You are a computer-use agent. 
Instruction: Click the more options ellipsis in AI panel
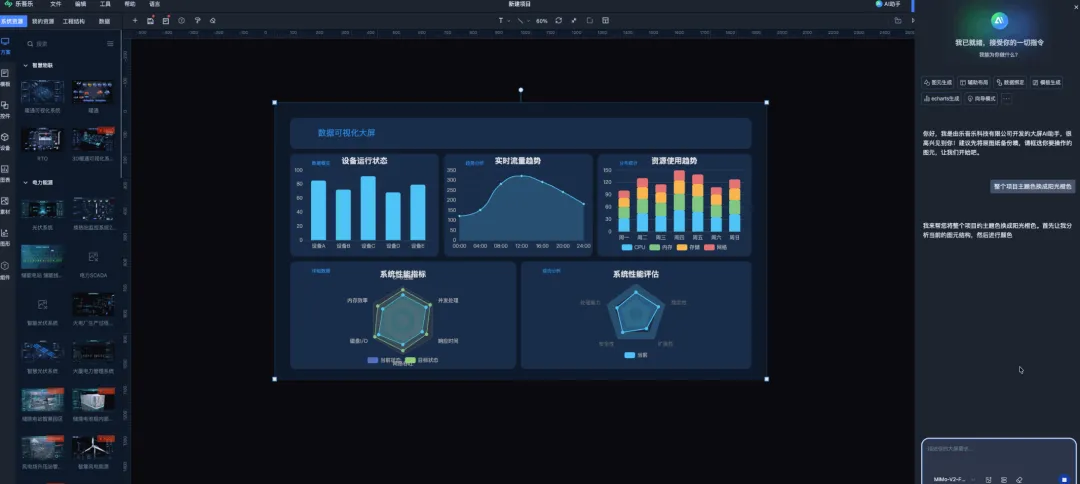(x=1006, y=98)
